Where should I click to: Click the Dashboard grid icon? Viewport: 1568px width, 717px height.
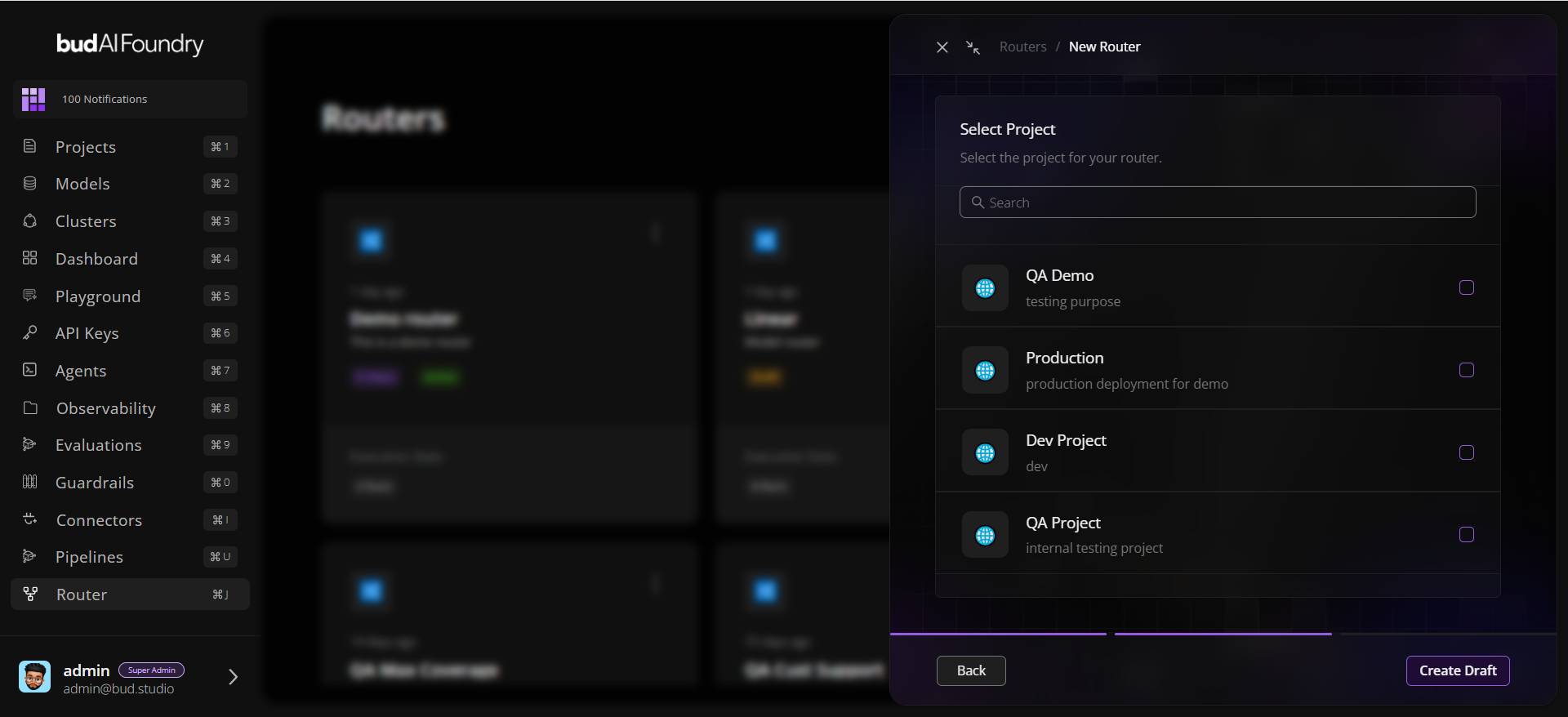pos(30,258)
